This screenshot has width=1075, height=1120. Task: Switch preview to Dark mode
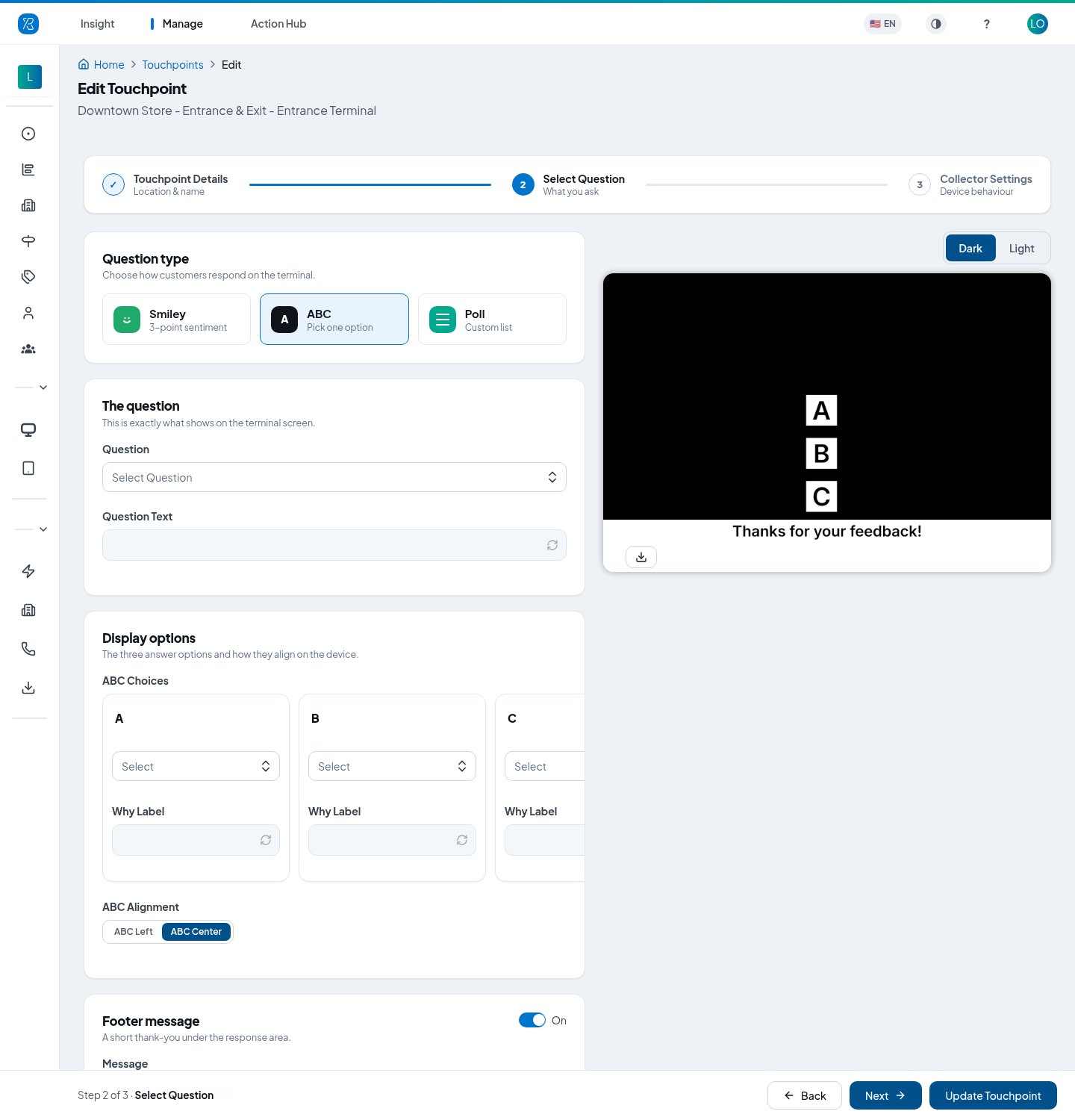(x=970, y=249)
